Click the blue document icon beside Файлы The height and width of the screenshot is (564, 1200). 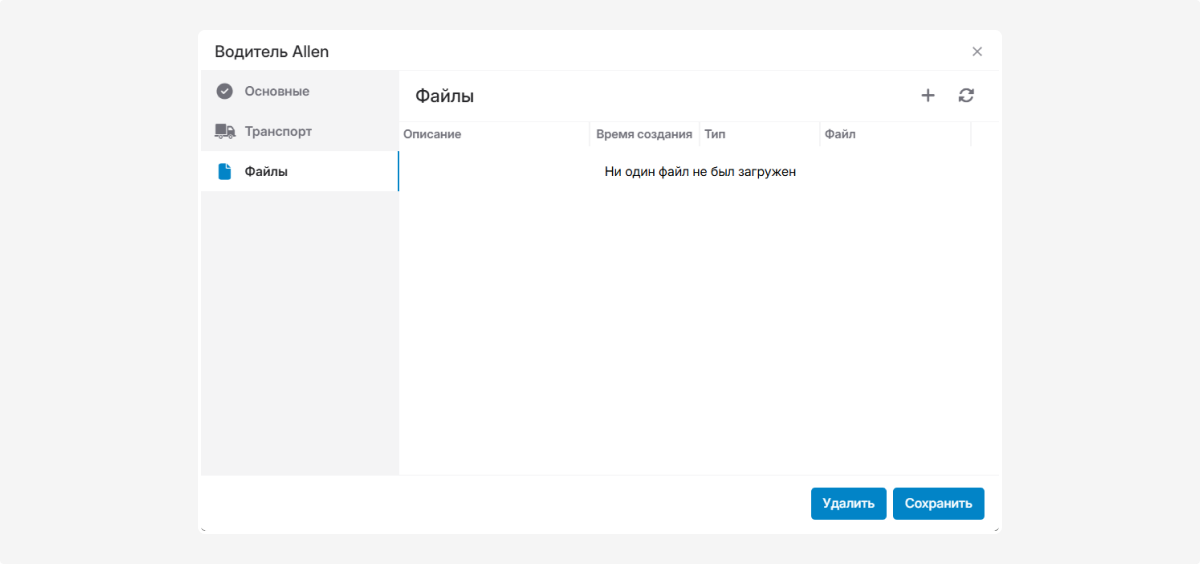(x=225, y=171)
